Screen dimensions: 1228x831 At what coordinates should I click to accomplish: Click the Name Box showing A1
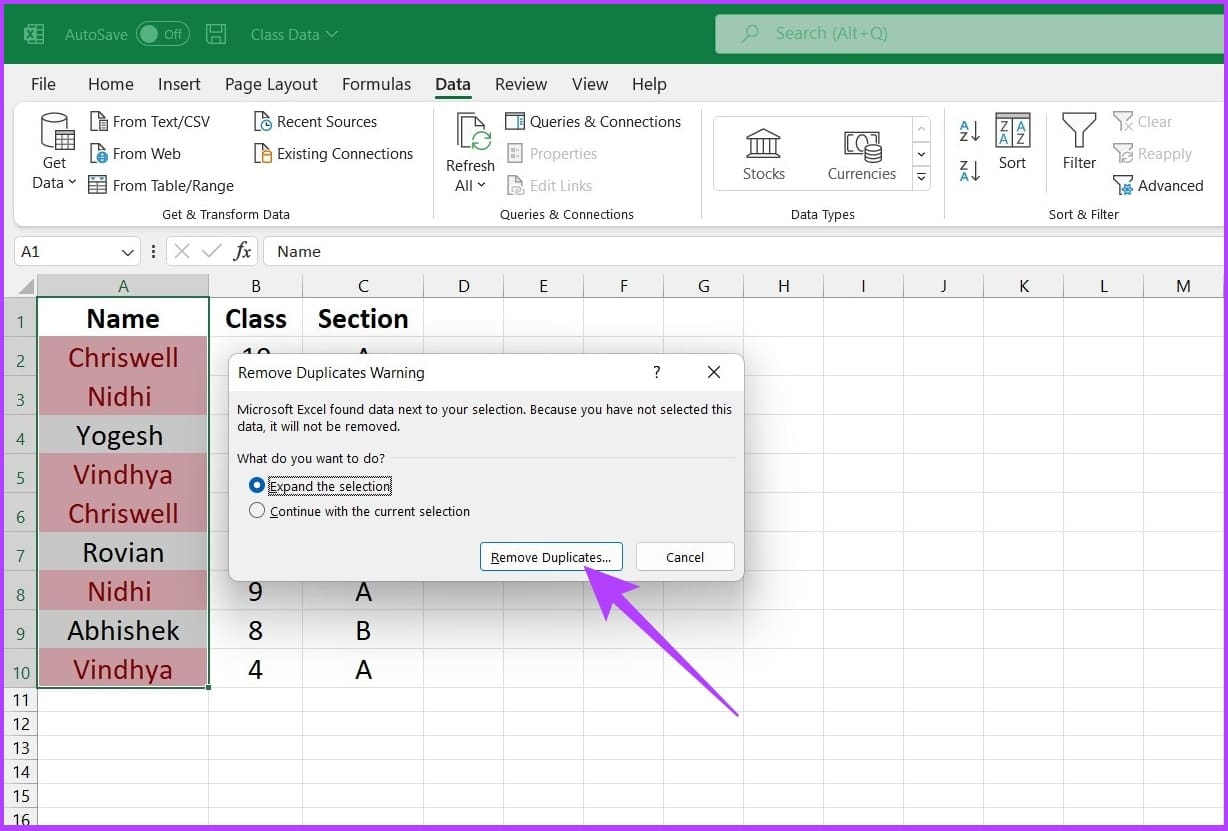(x=66, y=252)
